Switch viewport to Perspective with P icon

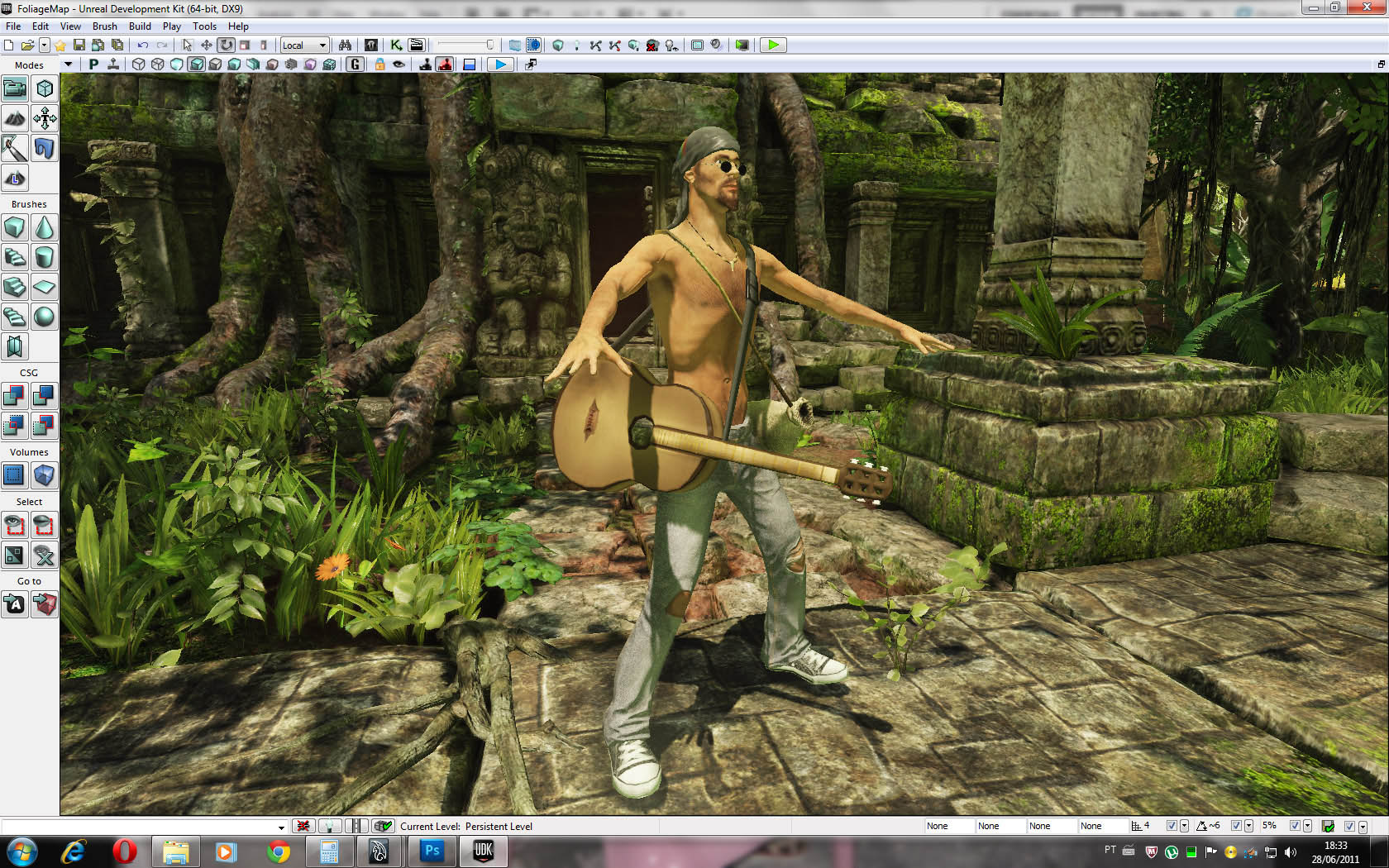pos(93,64)
